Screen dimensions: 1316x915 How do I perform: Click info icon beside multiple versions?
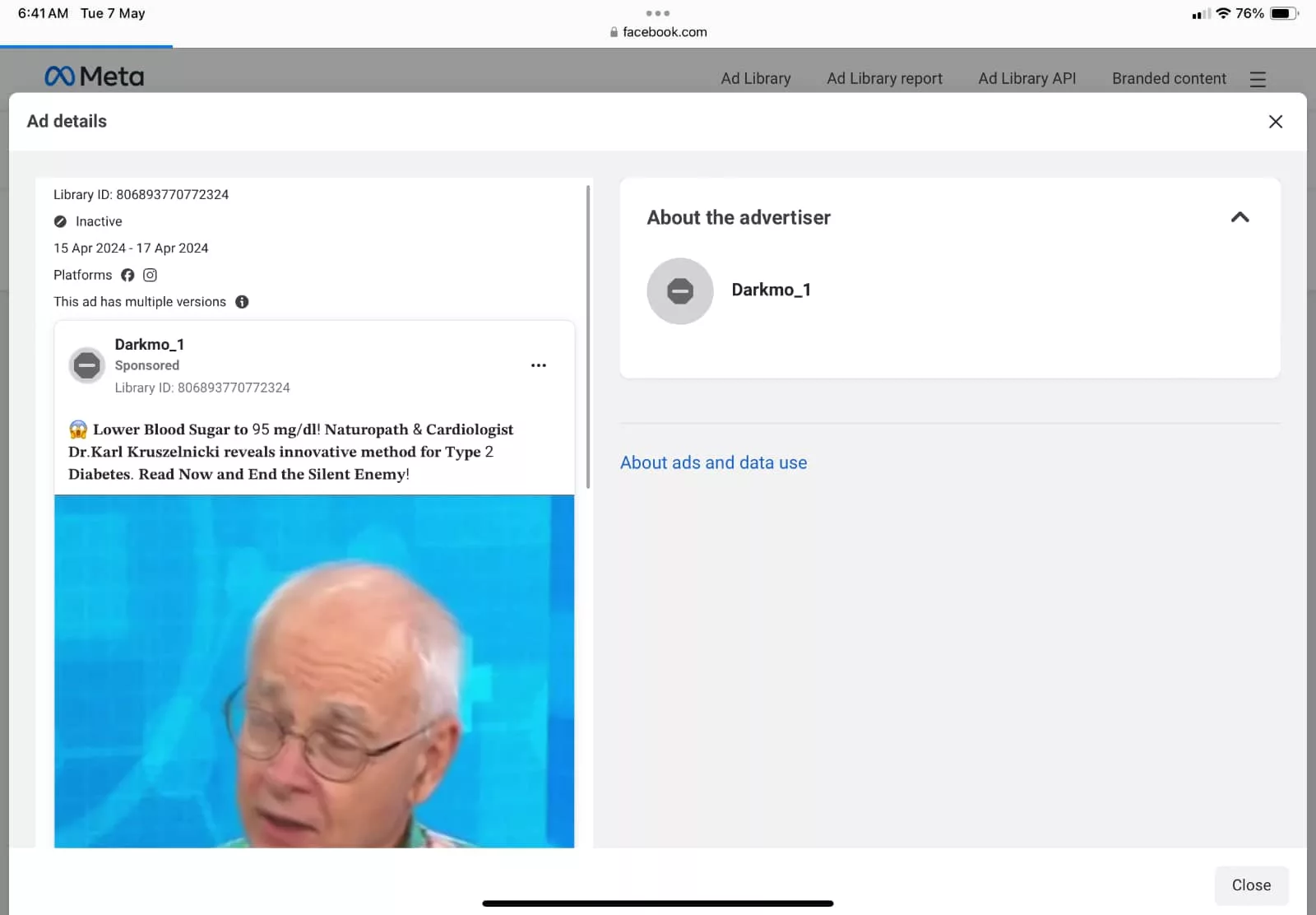tap(242, 302)
